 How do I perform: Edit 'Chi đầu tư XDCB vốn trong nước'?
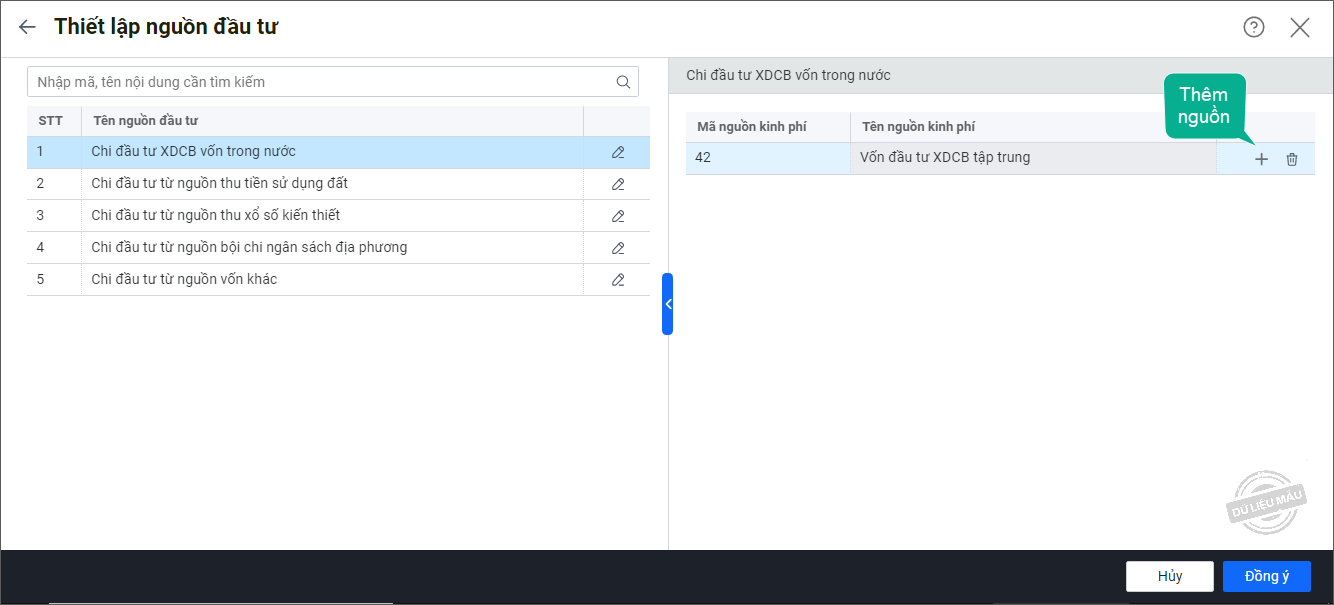coord(617,152)
